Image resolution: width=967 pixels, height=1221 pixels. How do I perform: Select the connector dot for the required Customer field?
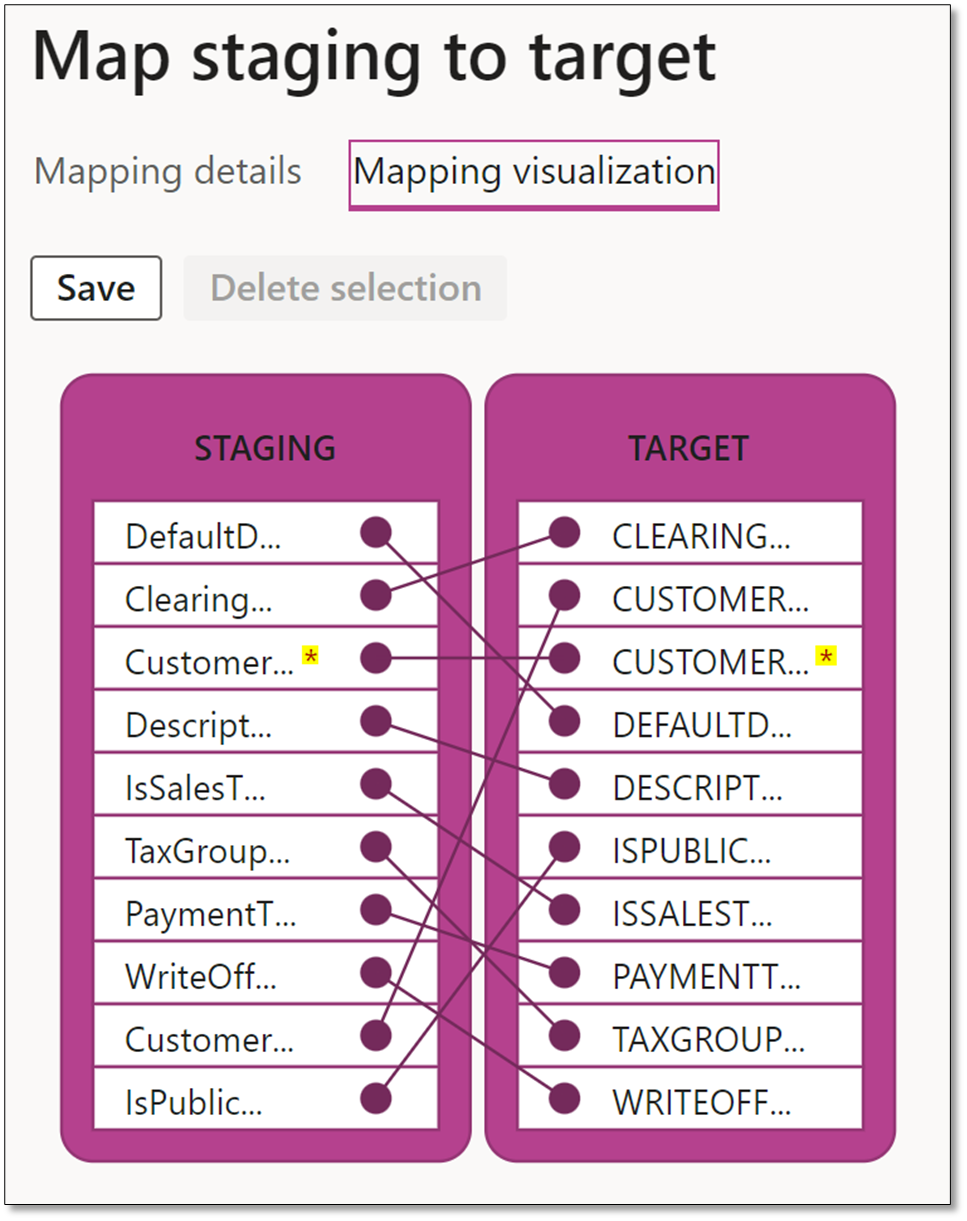pyautogui.click(x=375, y=658)
